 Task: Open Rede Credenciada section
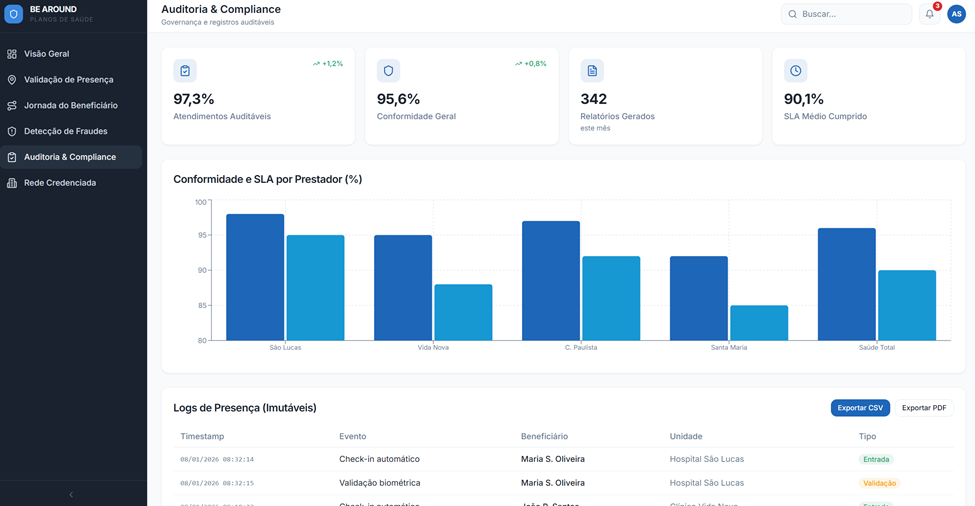[x=71, y=183]
